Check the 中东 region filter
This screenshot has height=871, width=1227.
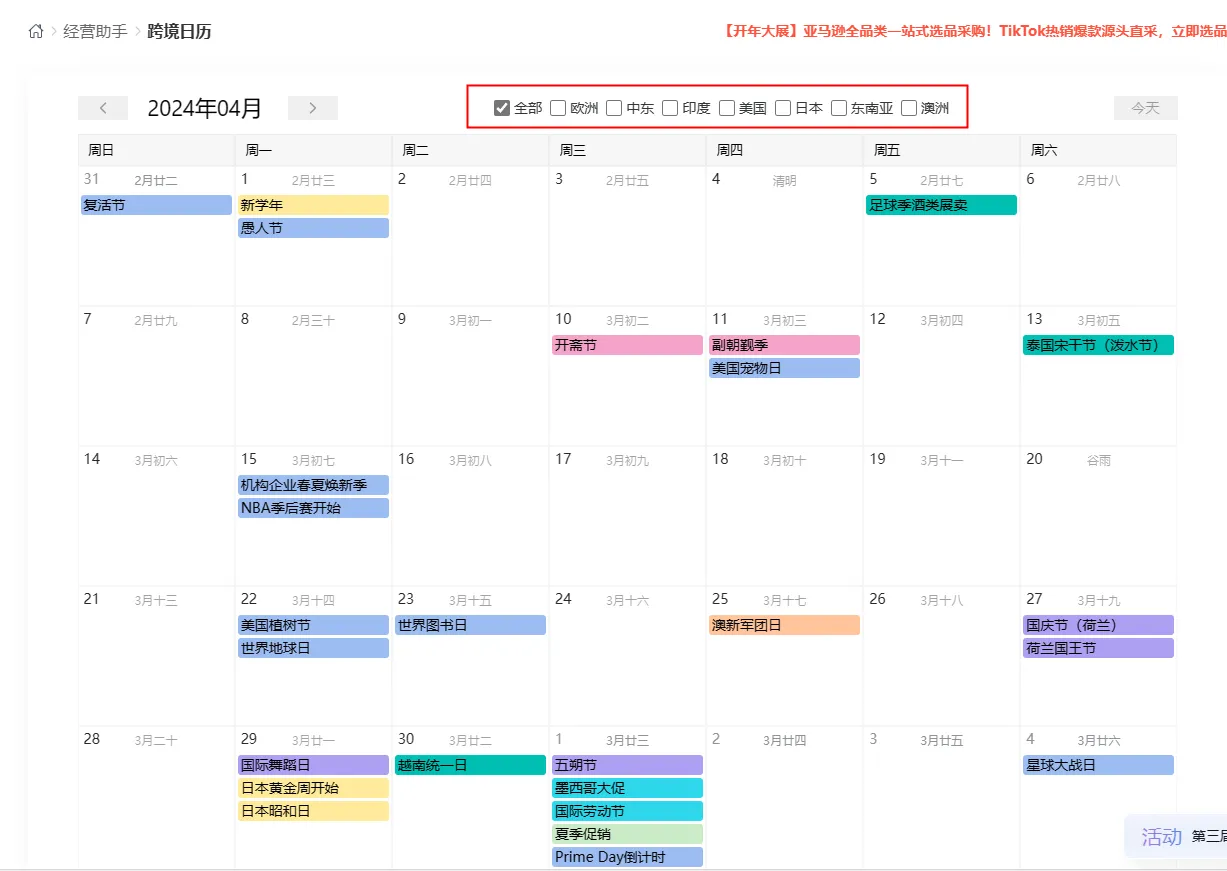[x=614, y=108]
